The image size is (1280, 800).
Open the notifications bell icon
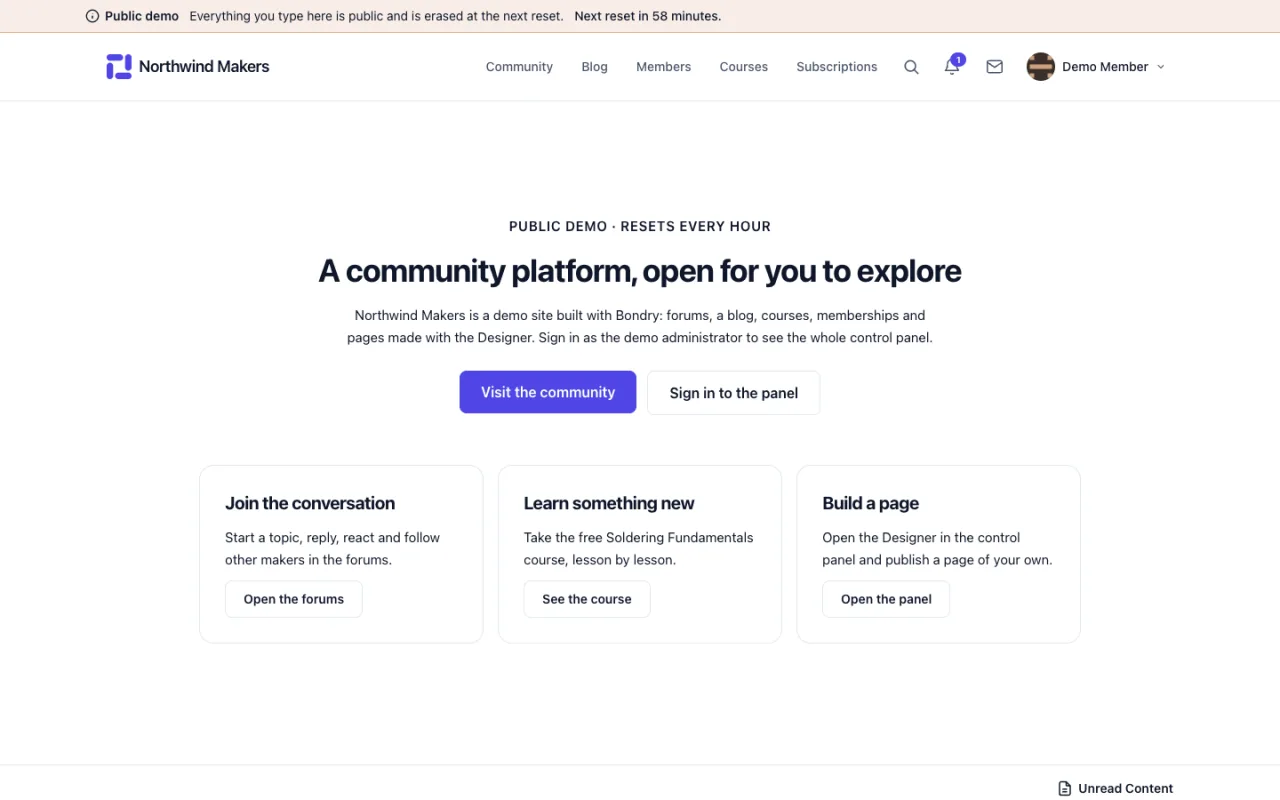click(x=952, y=67)
